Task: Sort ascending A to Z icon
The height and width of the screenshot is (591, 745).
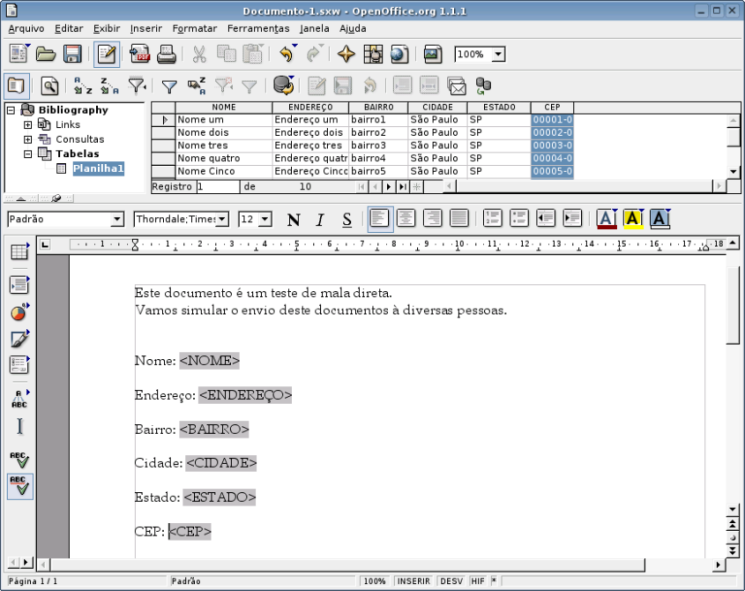Action: (x=83, y=86)
